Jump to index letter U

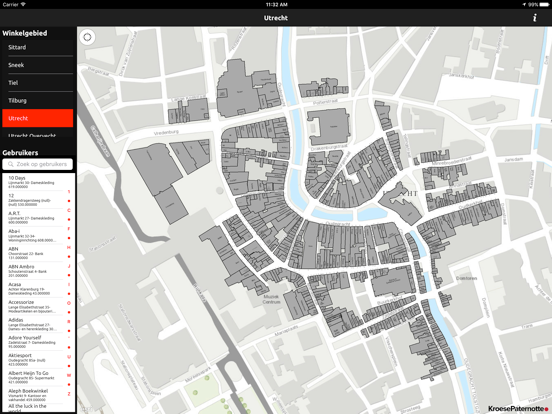tap(69, 357)
